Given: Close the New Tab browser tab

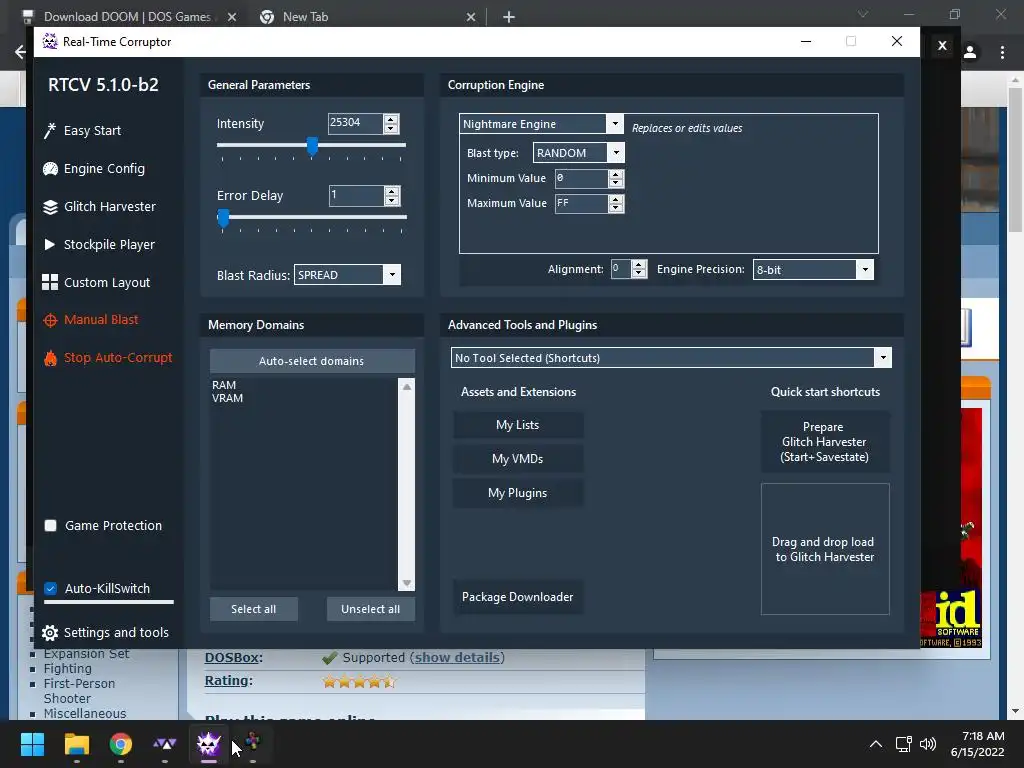Looking at the screenshot, I should 471,17.
